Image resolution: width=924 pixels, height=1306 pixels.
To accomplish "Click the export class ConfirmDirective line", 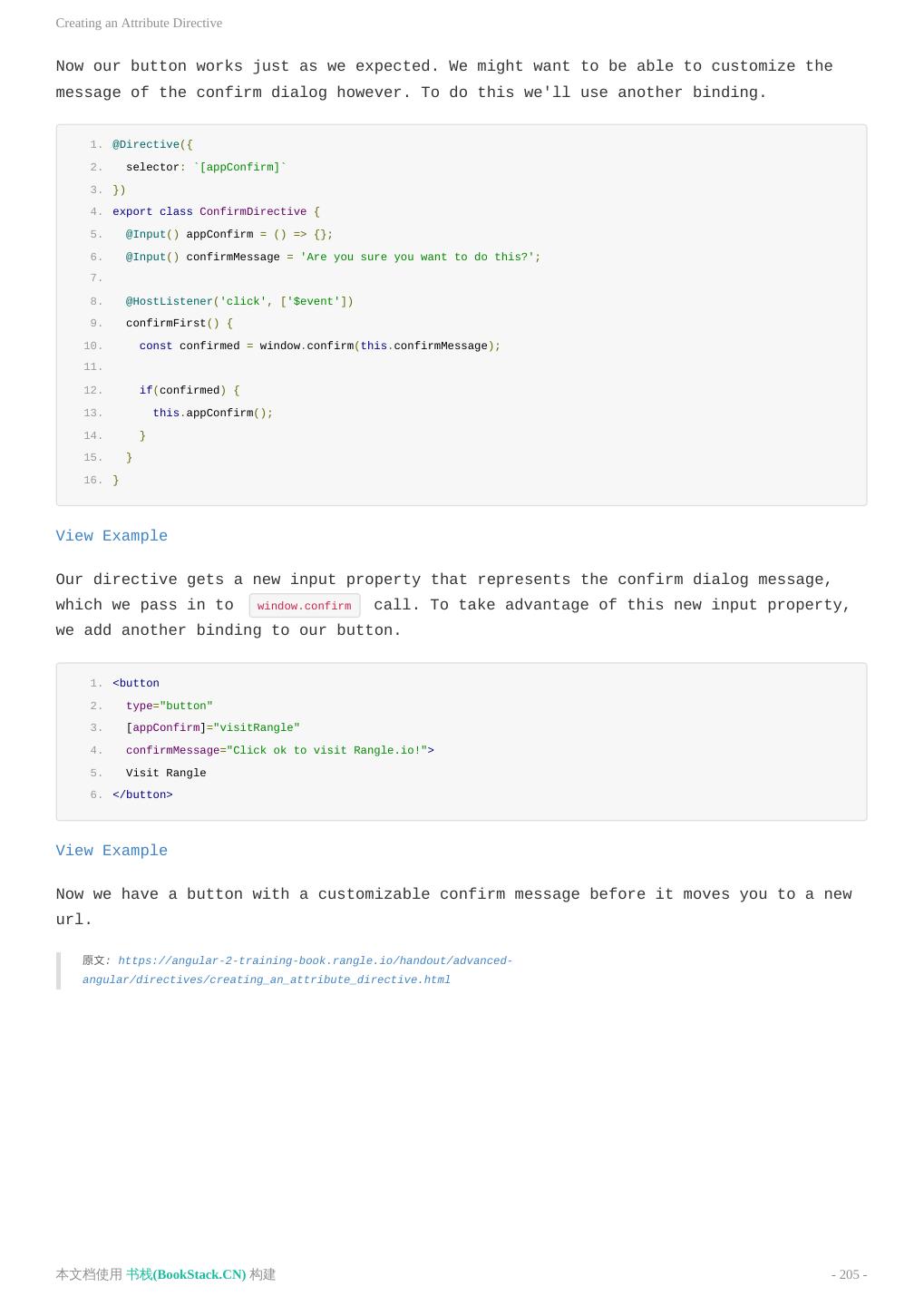I will (216, 212).
